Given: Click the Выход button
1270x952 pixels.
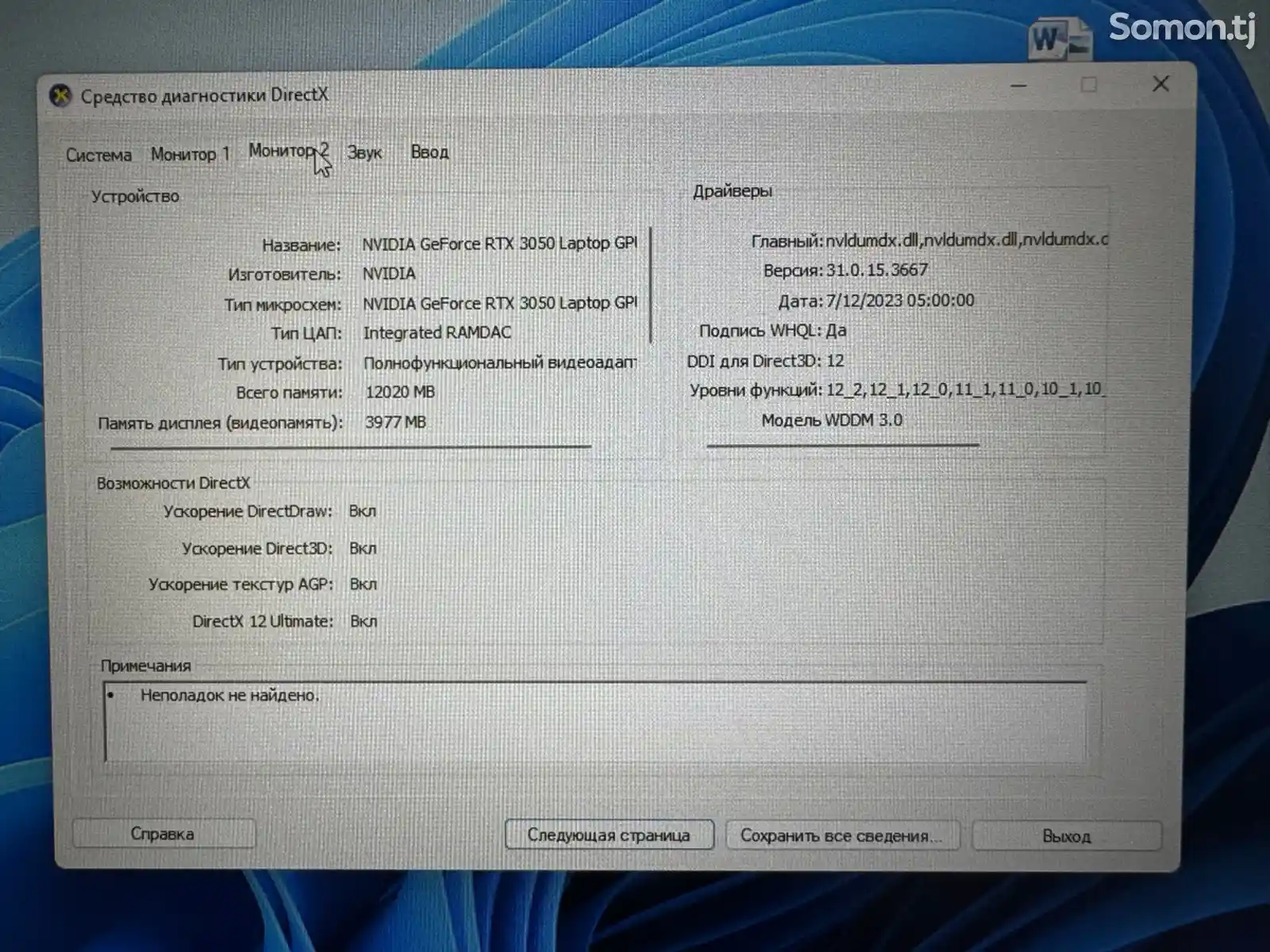Looking at the screenshot, I should 1066,836.
